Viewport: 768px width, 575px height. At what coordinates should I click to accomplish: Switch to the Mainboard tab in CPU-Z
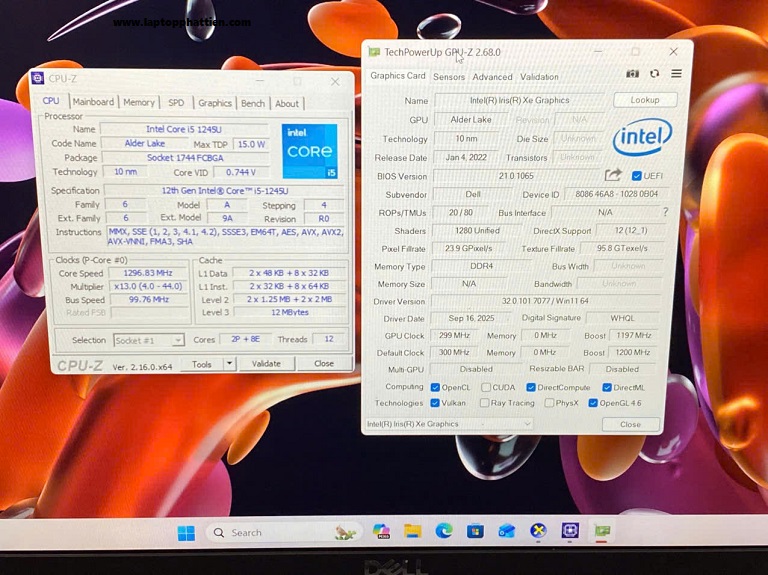click(x=93, y=102)
